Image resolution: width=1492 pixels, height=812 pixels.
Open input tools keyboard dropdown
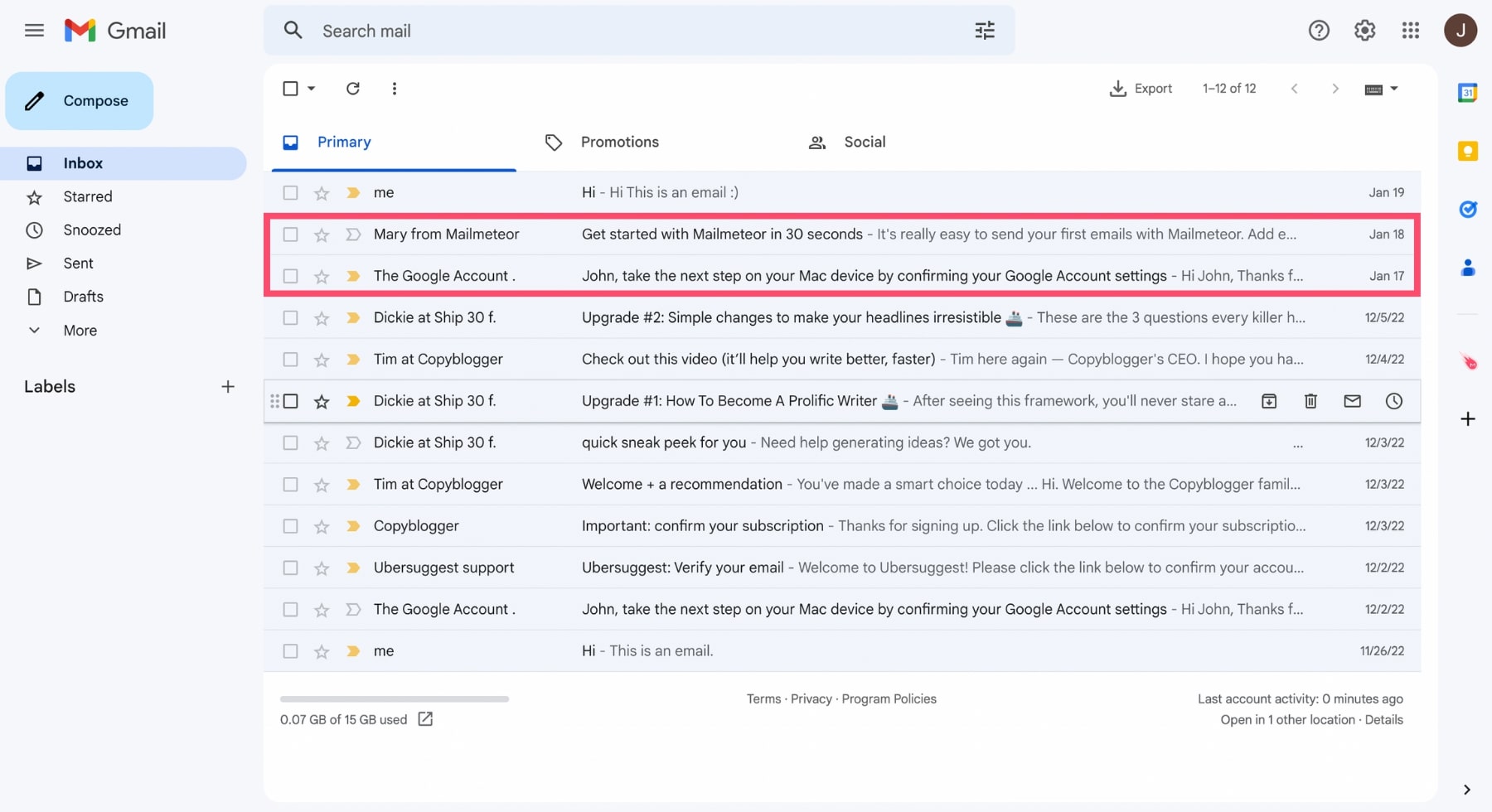pyautogui.click(x=1382, y=89)
